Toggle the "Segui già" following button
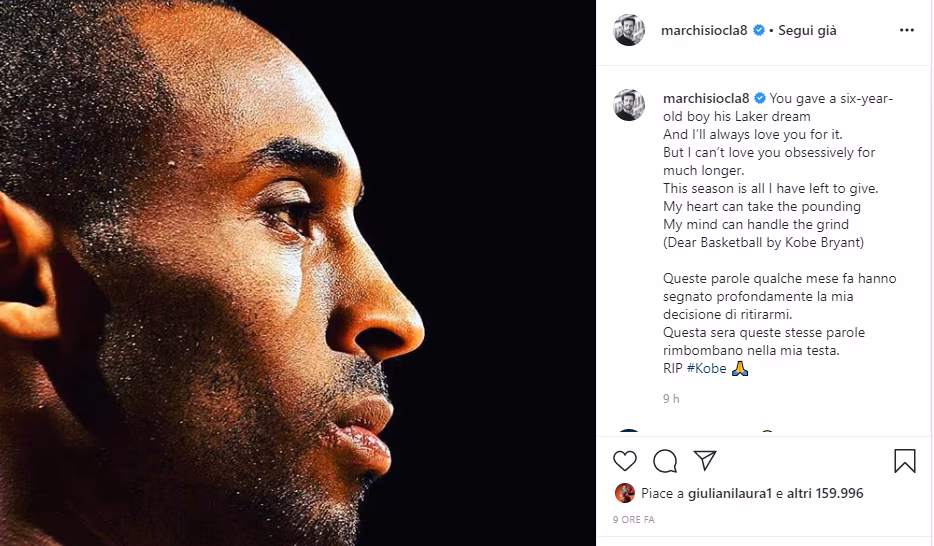Image resolution: width=934 pixels, height=546 pixels. click(x=808, y=31)
